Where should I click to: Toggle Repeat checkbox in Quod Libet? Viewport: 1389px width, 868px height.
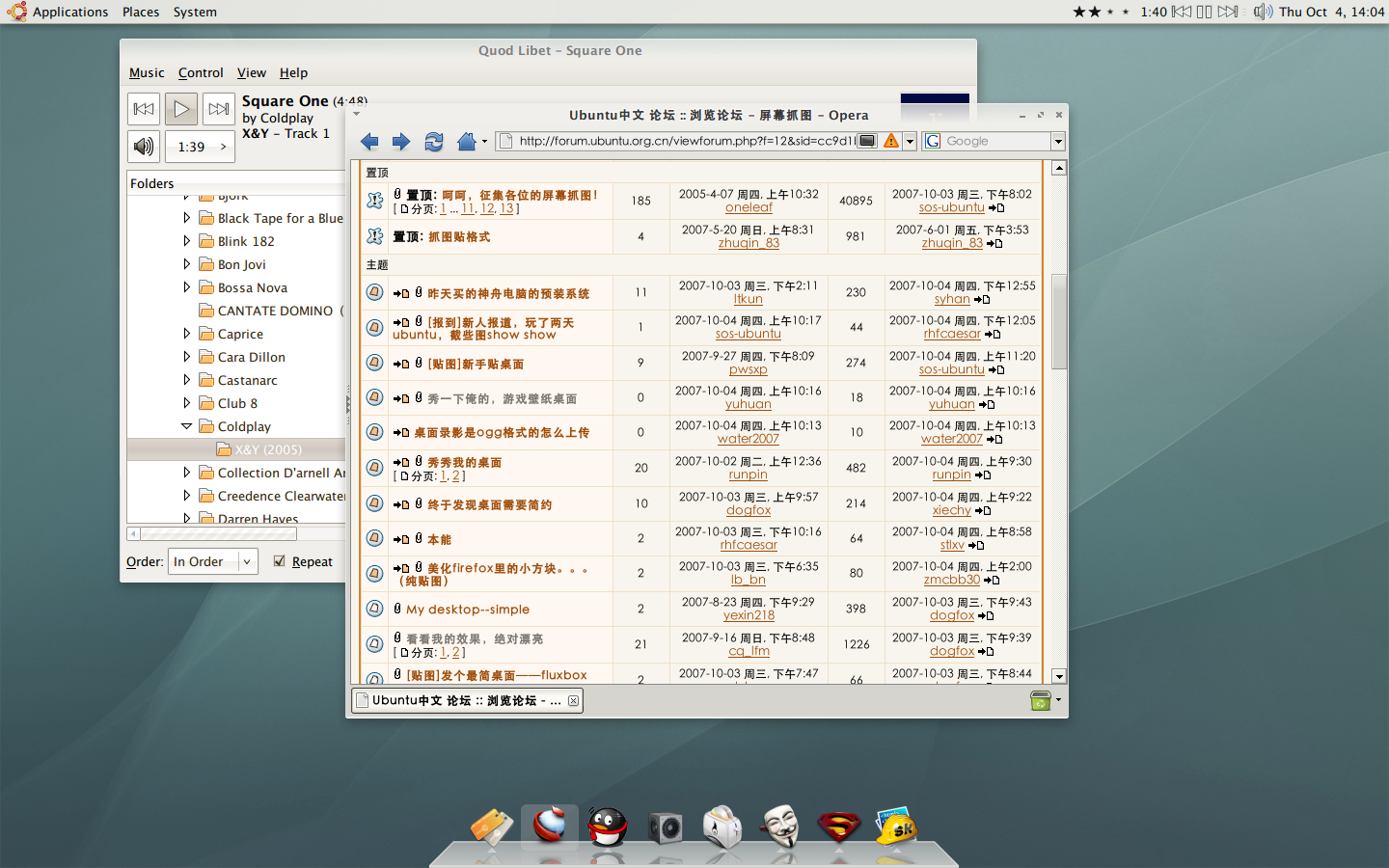pos(280,561)
